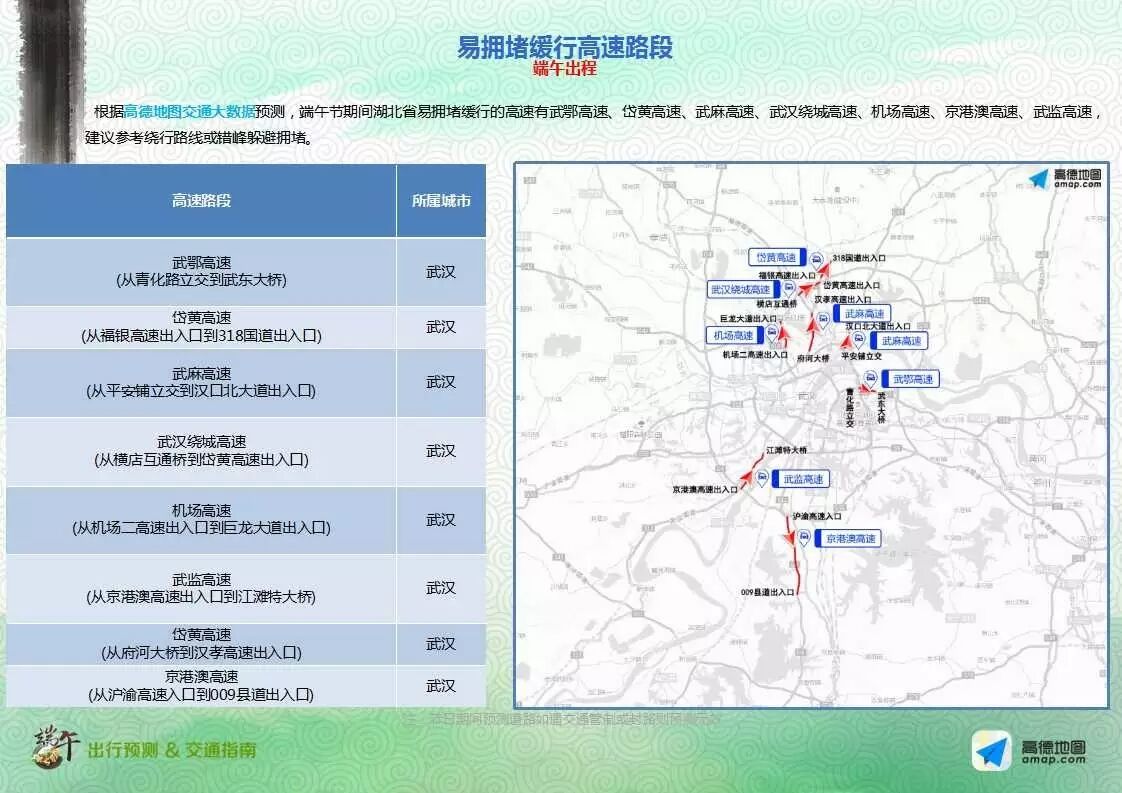The image size is (1122, 793).
Task: Click the vertical 青化路立交 text on the map
Action: 850,408
